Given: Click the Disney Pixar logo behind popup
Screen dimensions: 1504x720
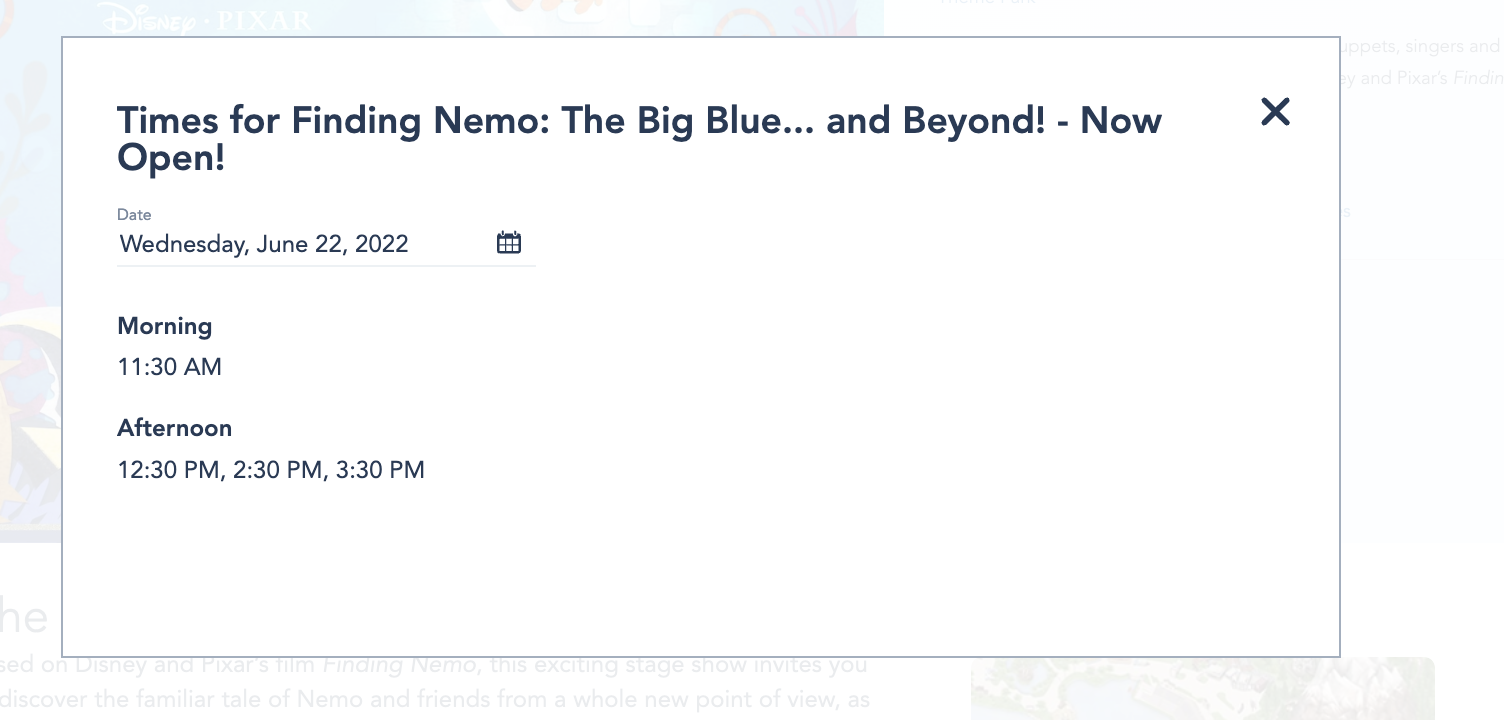Looking at the screenshot, I should [205, 19].
